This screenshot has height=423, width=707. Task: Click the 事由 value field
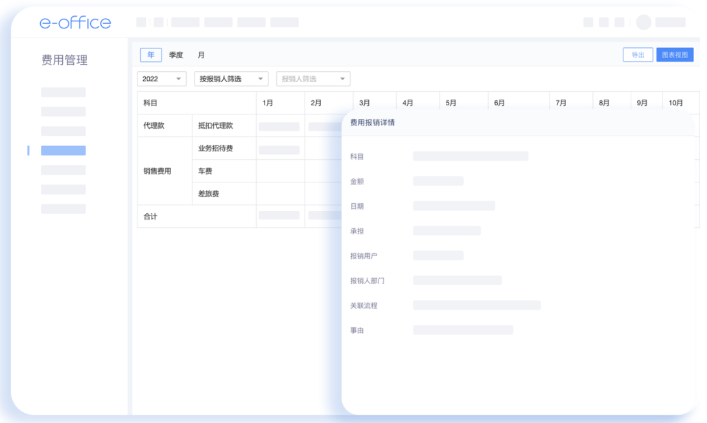[463, 330]
